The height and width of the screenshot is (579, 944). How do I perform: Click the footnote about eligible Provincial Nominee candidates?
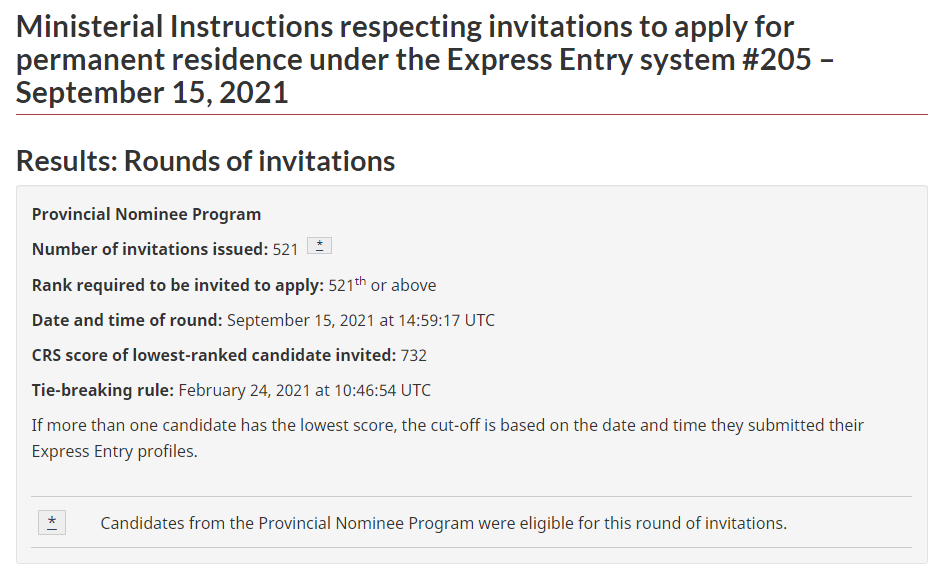pos(444,523)
